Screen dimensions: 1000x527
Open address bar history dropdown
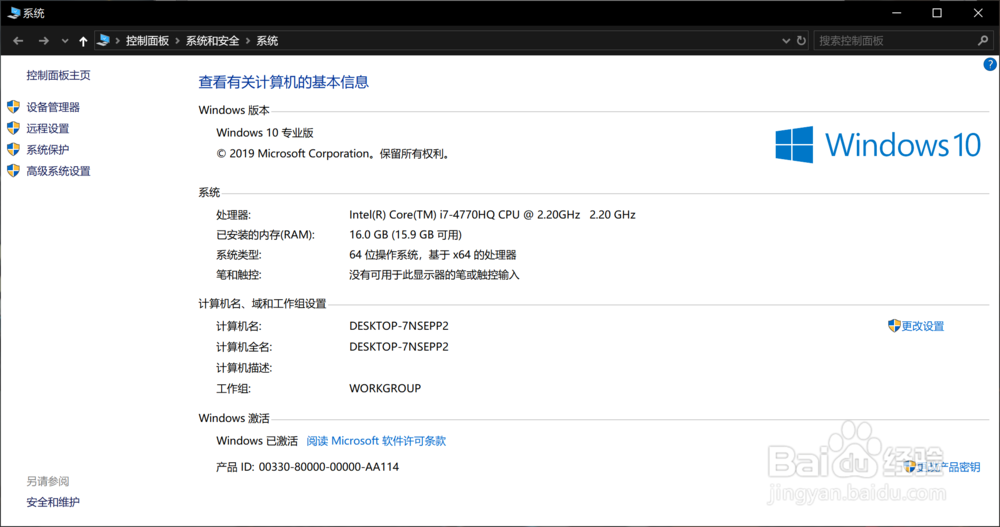(x=786, y=41)
